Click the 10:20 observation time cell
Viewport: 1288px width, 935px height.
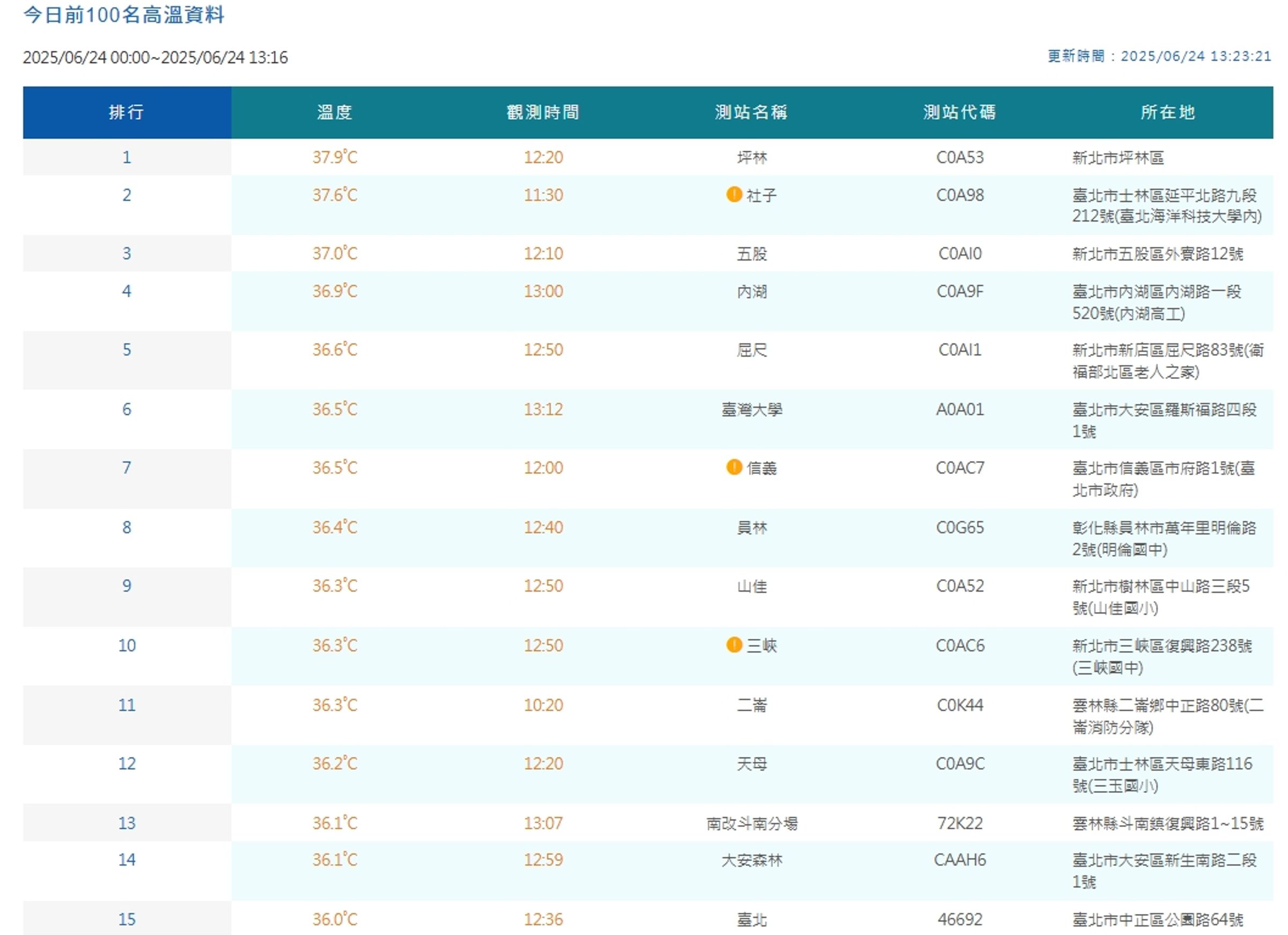pyautogui.click(x=543, y=705)
